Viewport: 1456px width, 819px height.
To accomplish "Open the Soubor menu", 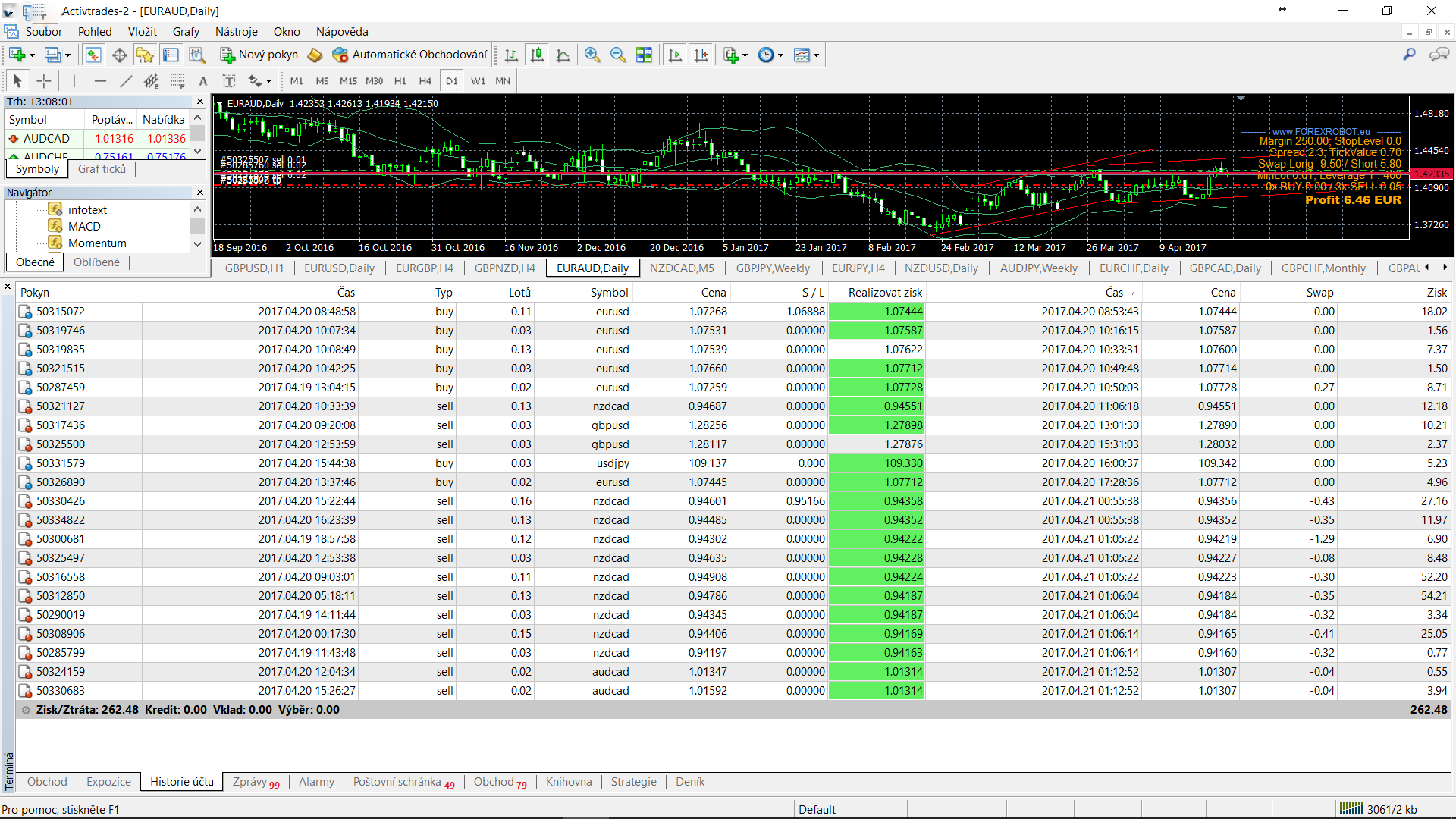I will (x=44, y=32).
